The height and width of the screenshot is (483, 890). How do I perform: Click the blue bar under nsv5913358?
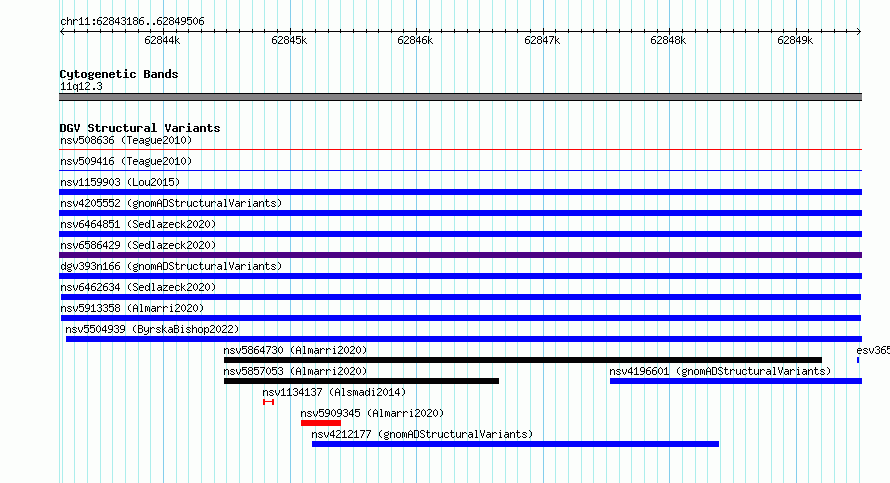461,318
